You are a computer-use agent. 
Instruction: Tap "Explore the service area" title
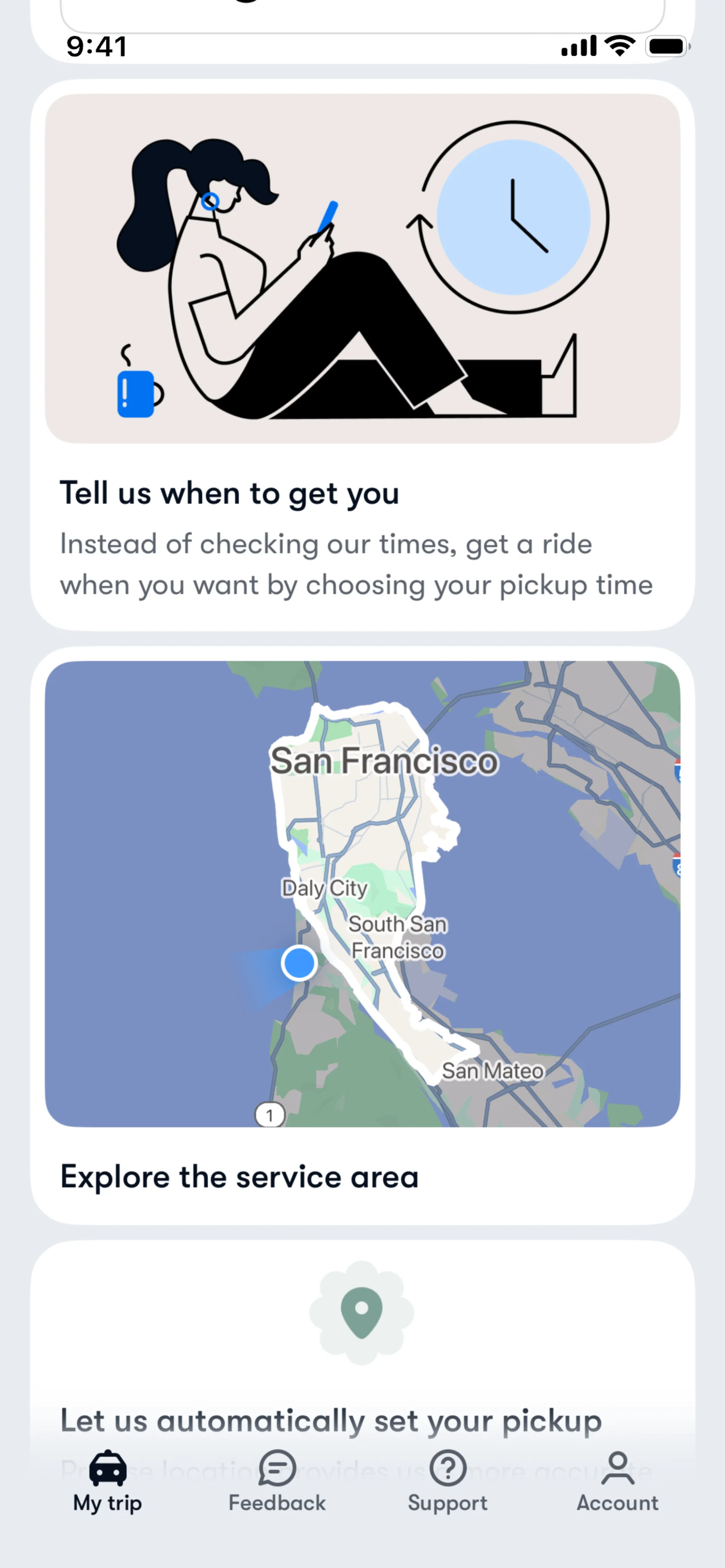(239, 1177)
